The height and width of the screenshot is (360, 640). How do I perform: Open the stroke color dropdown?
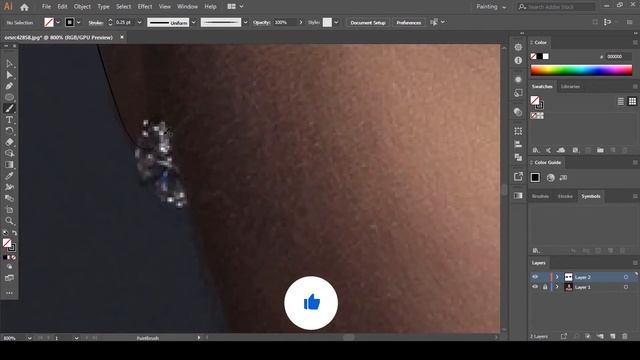[x=78, y=22]
